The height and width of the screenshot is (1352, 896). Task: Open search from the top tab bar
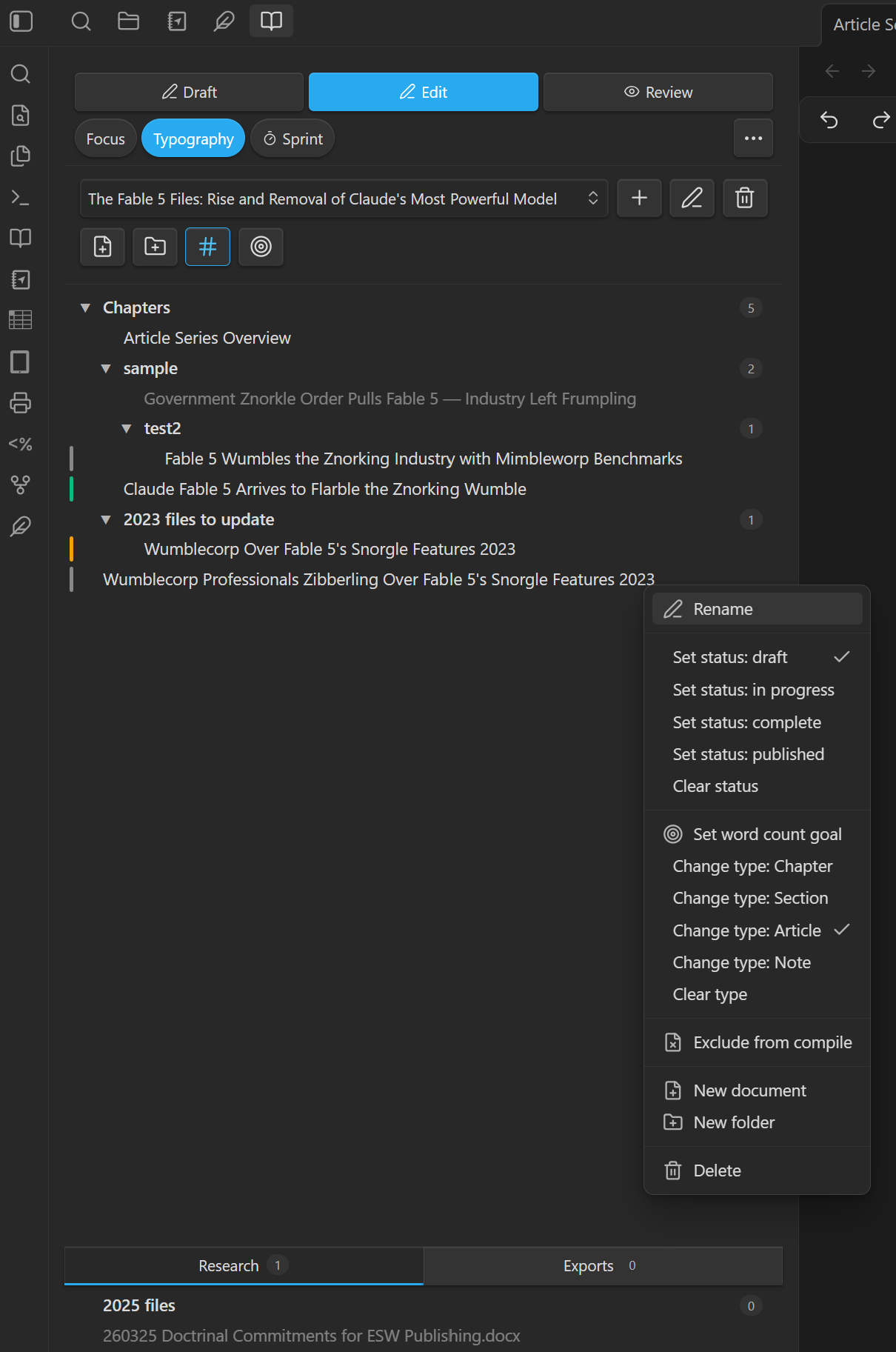point(81,21)
